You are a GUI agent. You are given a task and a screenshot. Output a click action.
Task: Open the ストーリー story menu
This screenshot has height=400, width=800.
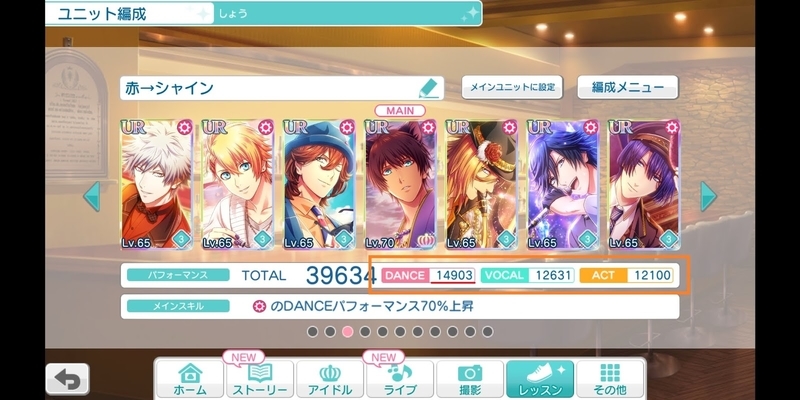pyautogui.click(x=260, y=379)
